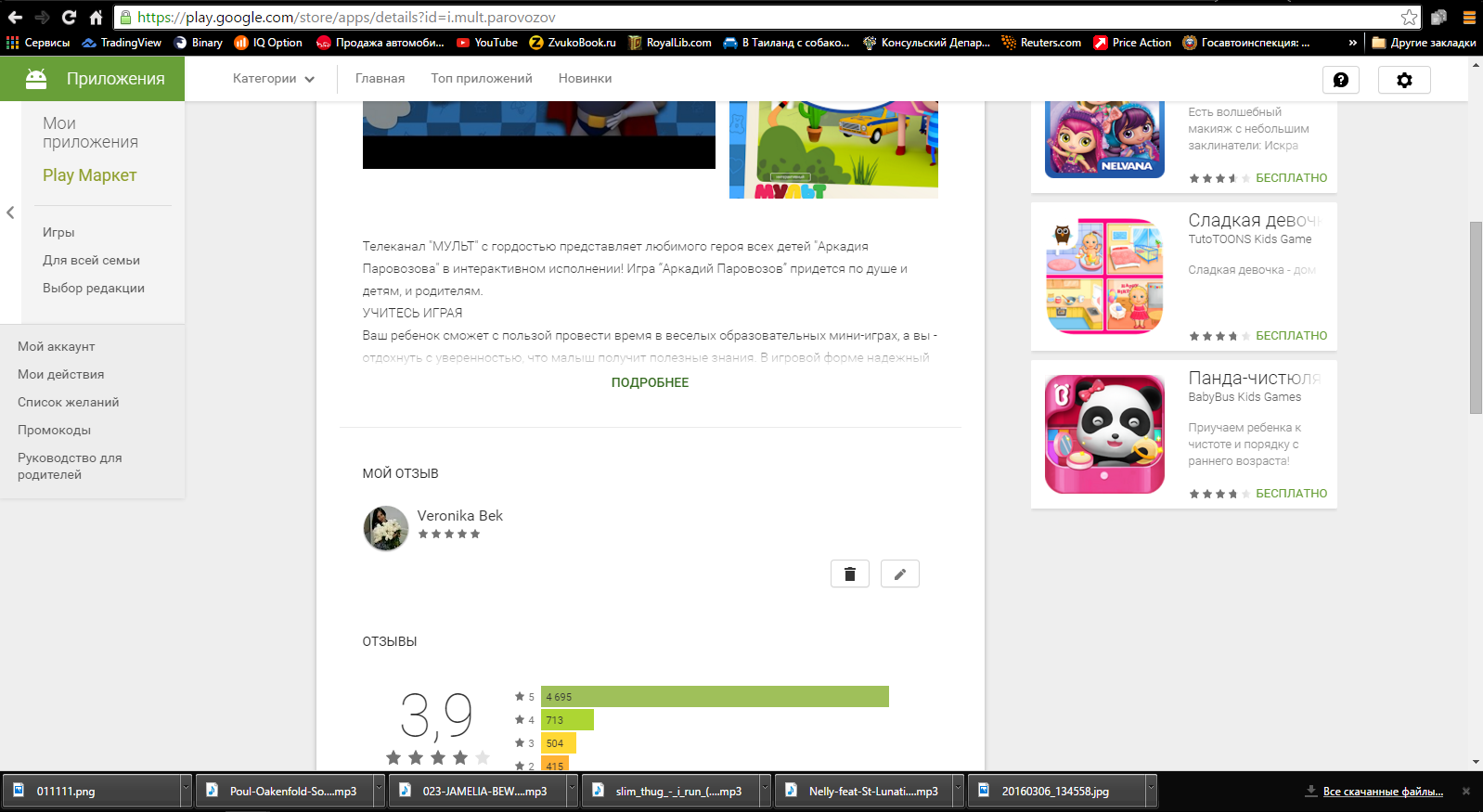
Task: Open options arrow for 011111.png download
Action: click(x=186, y=791)
